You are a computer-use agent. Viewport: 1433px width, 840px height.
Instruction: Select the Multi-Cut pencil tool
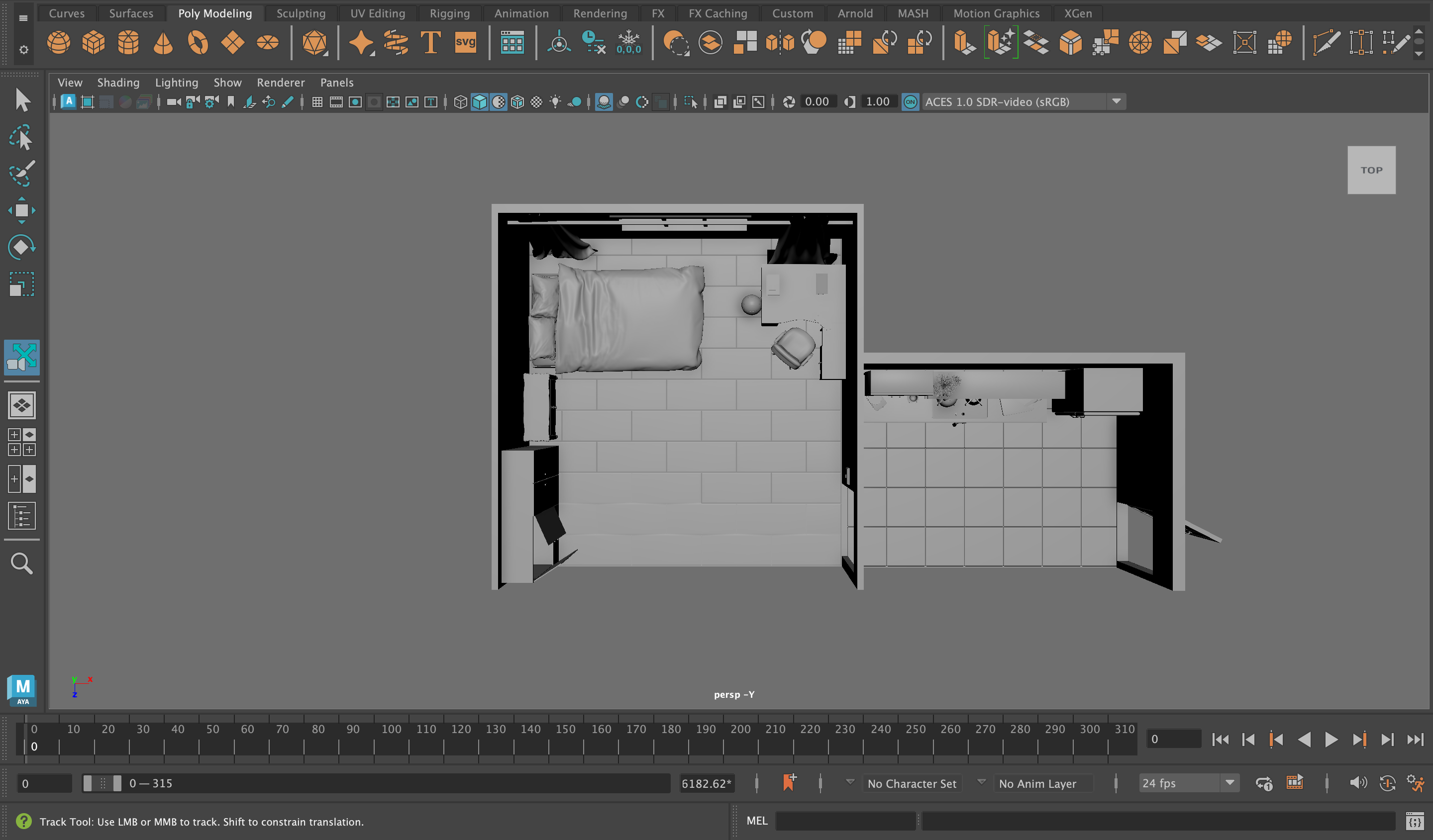[x=1326, y=43]
